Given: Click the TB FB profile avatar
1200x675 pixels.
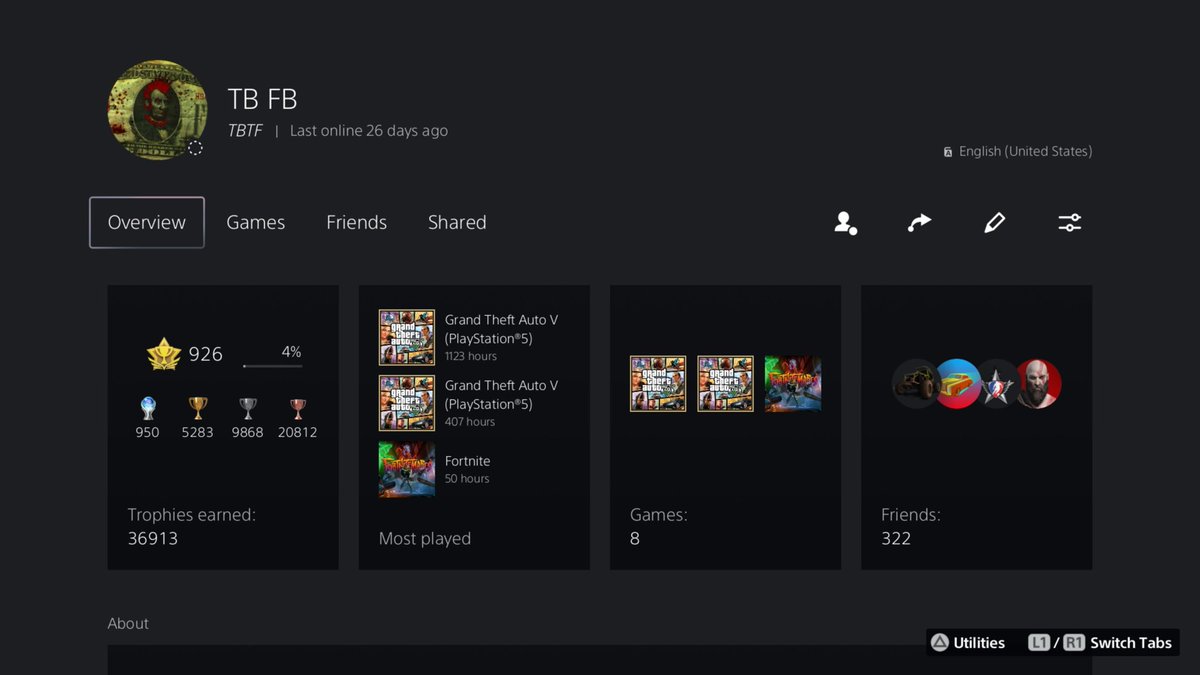Looking at the screenshot, I should [x=158, y=110].
